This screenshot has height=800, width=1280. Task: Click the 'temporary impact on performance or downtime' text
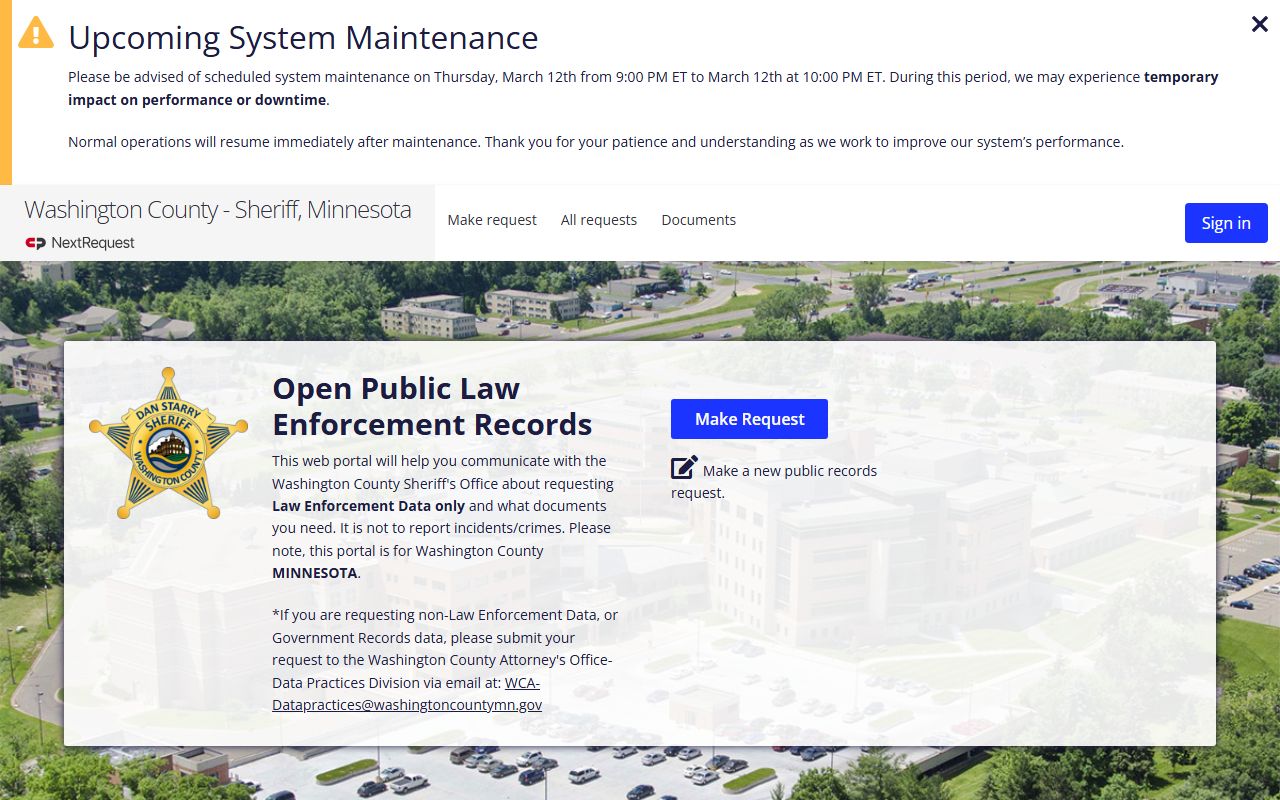(643, 88)
